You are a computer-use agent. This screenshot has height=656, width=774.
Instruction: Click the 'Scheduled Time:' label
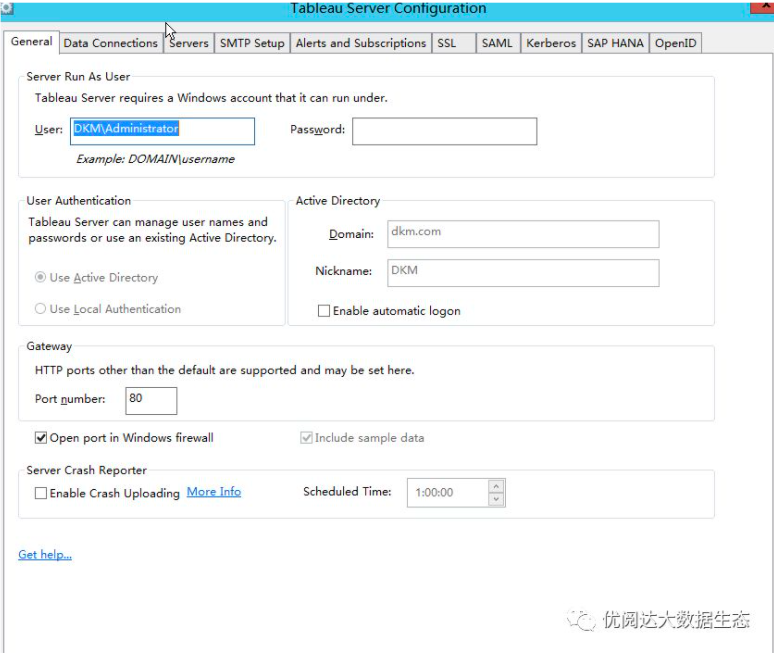347,492
